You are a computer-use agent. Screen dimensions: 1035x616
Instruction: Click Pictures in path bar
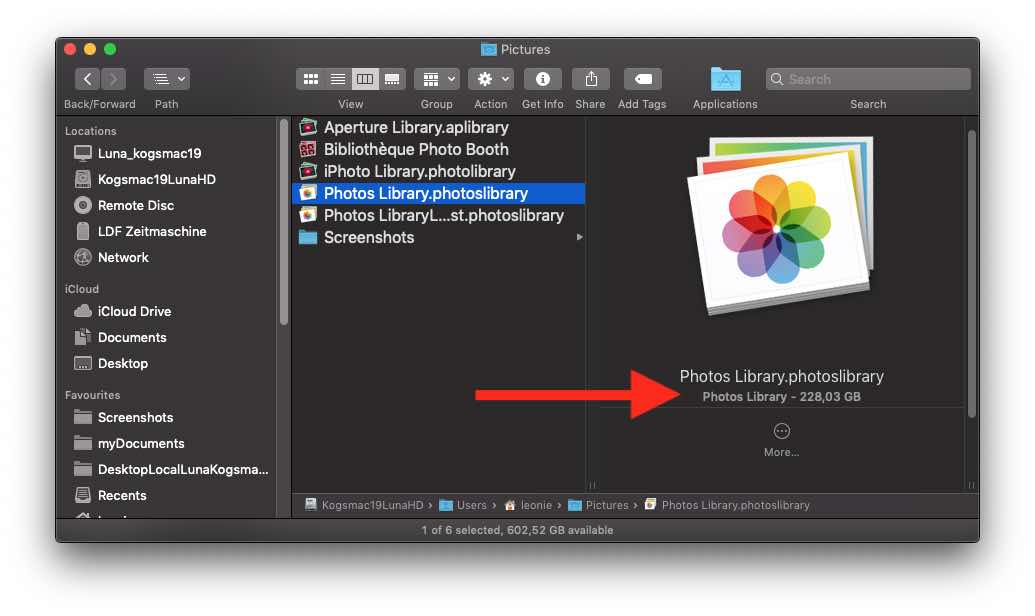point(607,505)
